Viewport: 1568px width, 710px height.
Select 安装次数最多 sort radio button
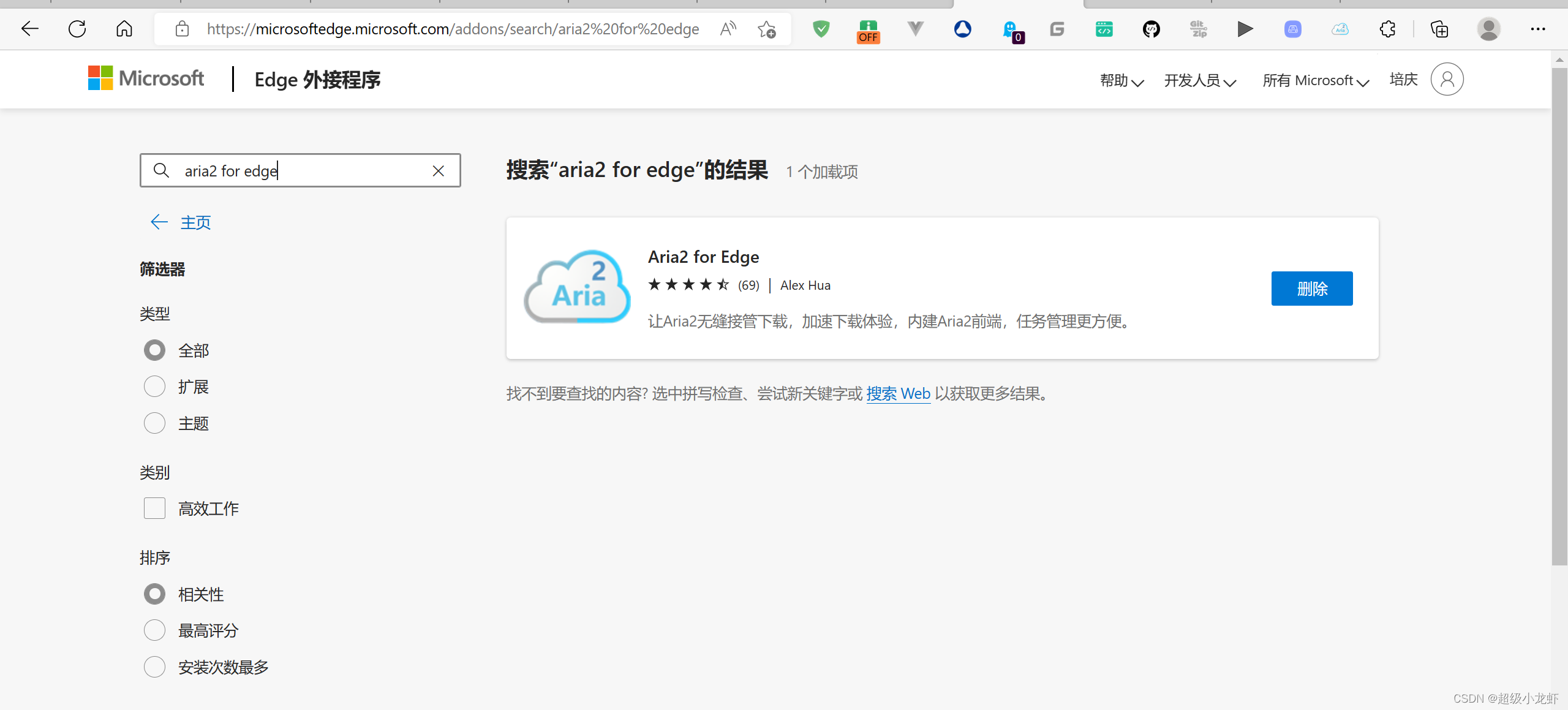coord(154,667)
